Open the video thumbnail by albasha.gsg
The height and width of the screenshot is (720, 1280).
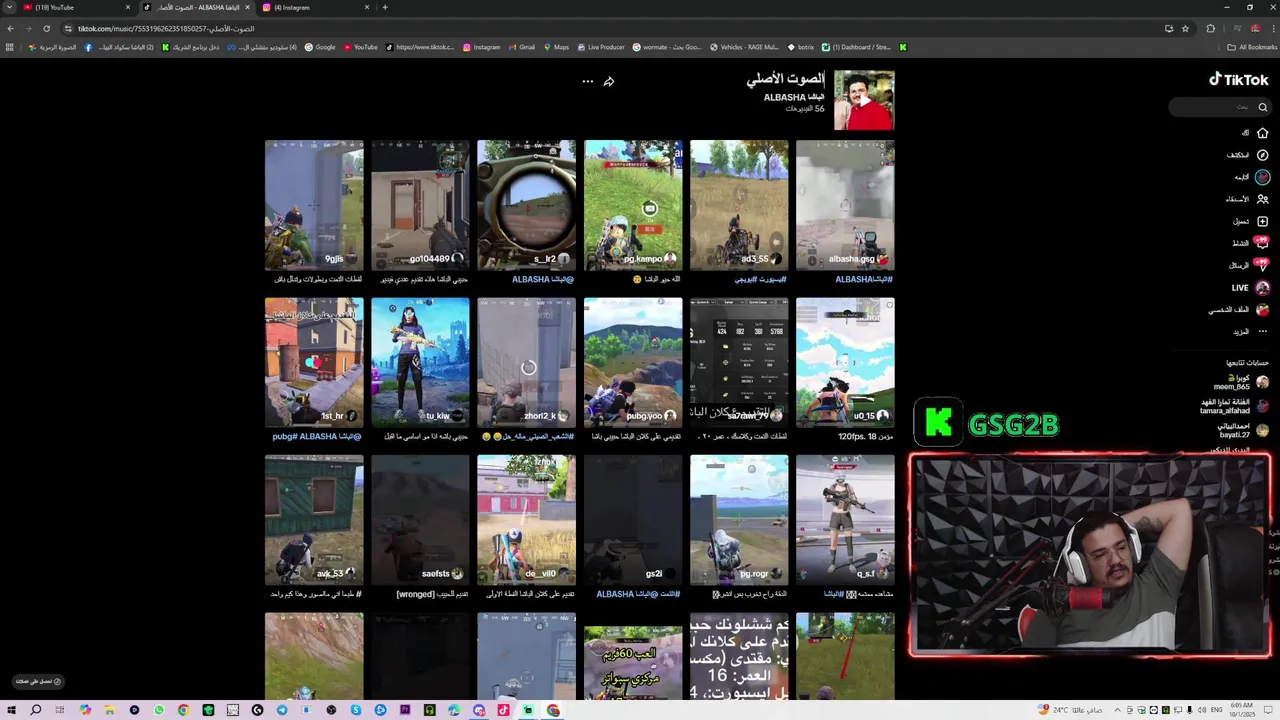tap(845, 205)
